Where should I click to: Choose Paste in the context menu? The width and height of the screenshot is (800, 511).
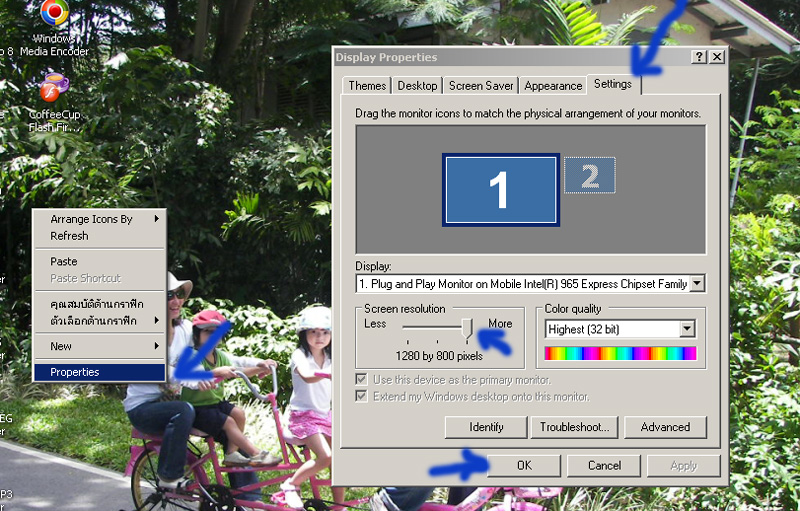[100, 262]
